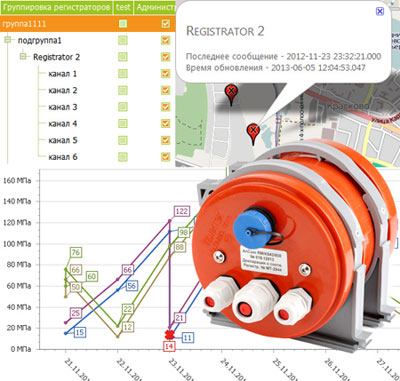Click the purple 25 data label
This screenshot has height=381, width=400.
click(76, 313)
